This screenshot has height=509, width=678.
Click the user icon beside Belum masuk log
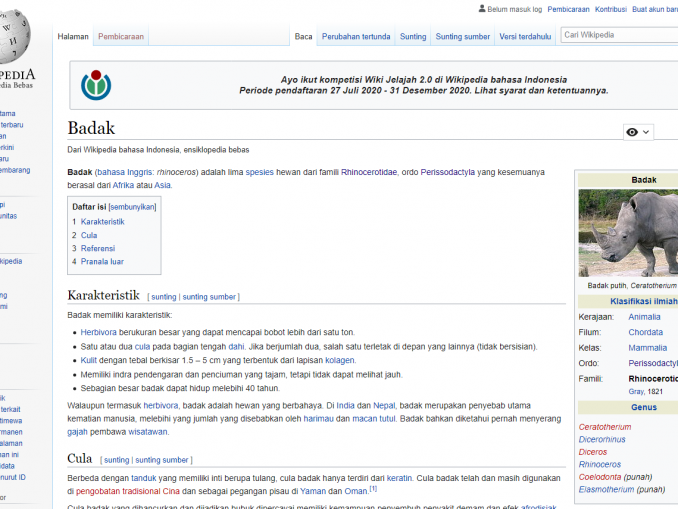pos(482,9)
